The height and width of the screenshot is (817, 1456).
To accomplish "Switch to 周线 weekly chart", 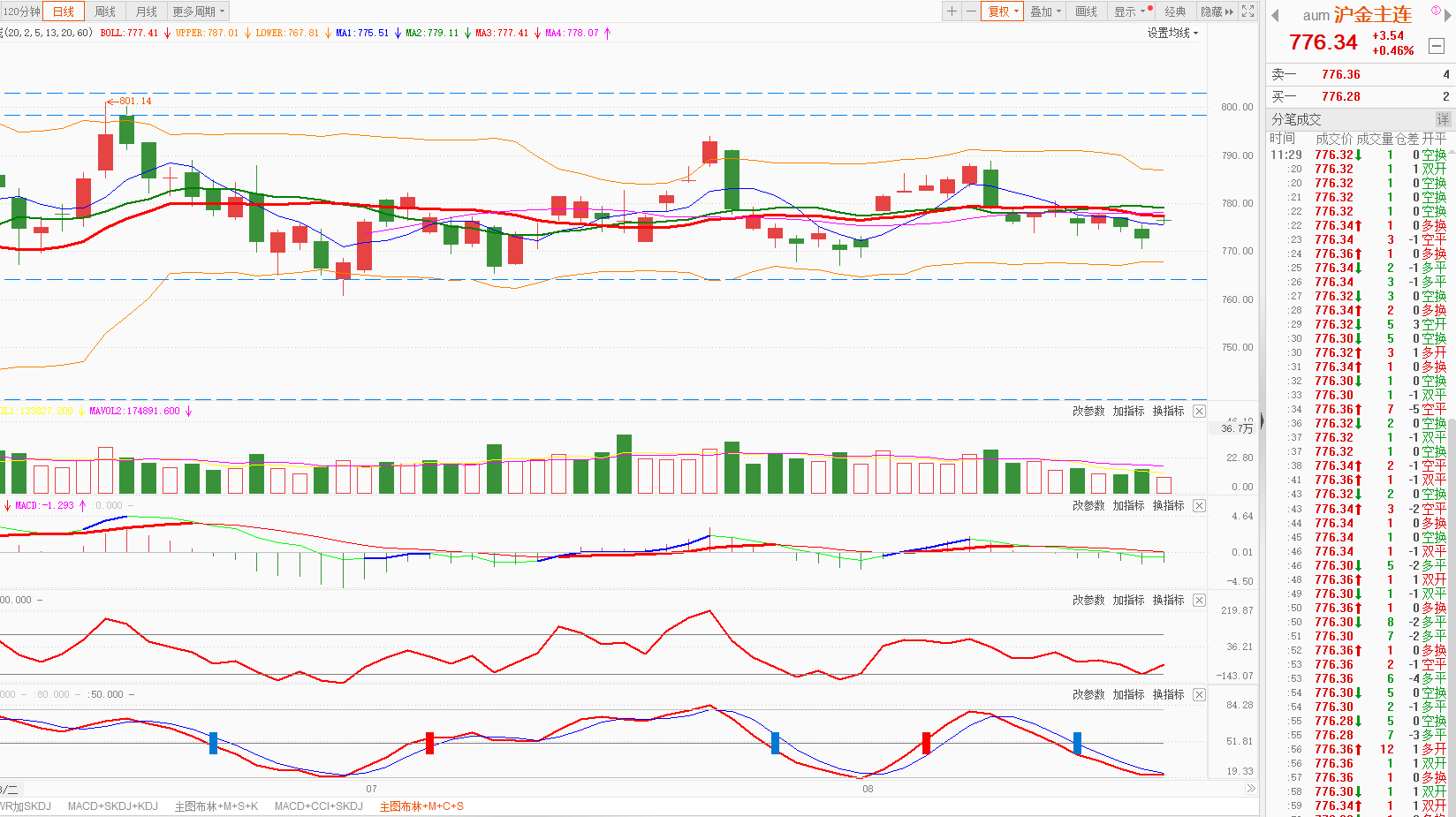I will point(105,11).
